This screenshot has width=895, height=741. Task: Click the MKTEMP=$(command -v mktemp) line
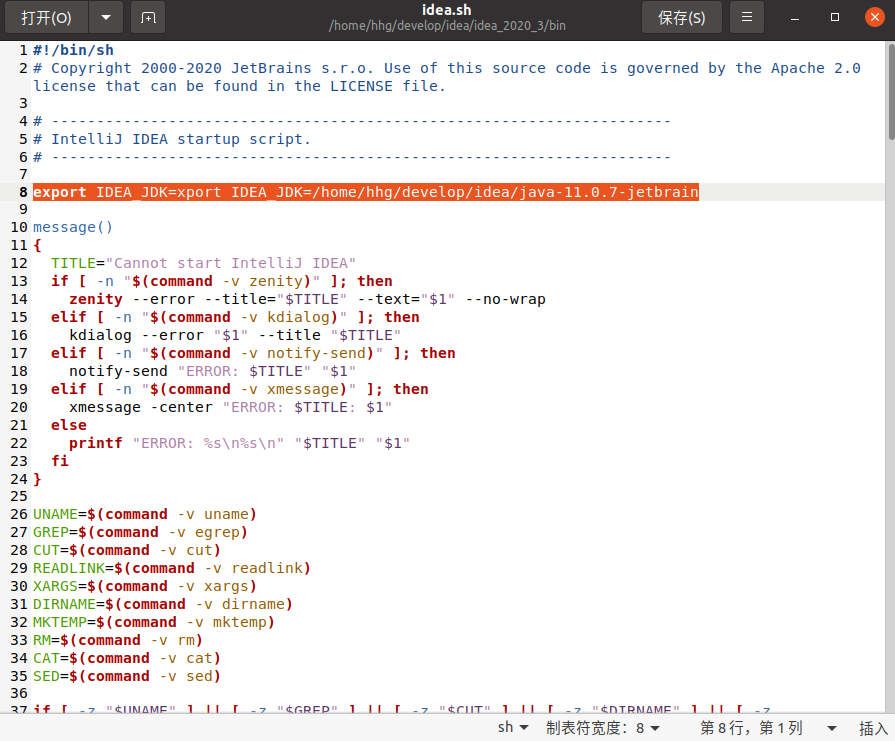click(x=154, y=622)
